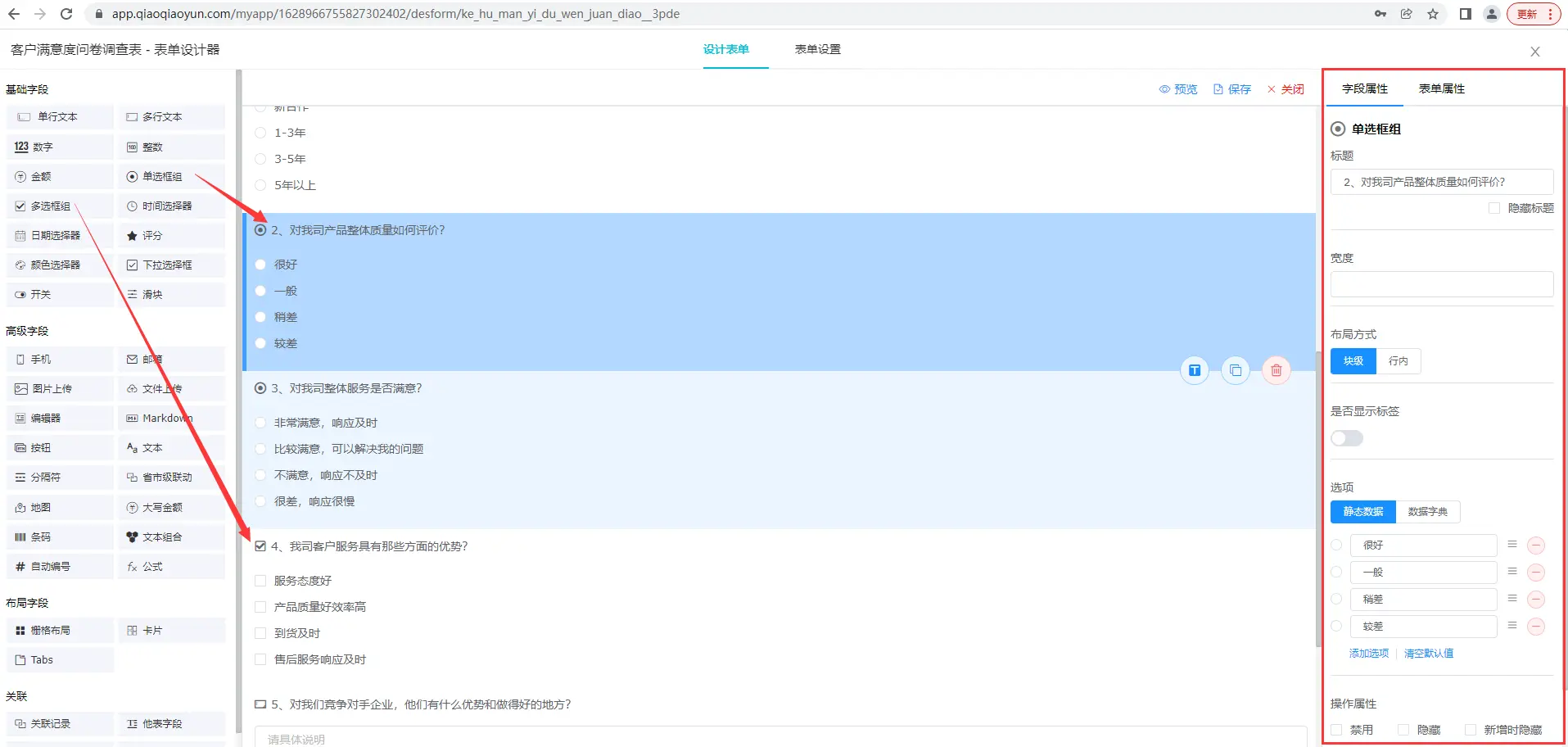This screenshot has height=747, width=1568.
Task: Check the 隐藏标题 checkbox
Action: click(1494, 208)
